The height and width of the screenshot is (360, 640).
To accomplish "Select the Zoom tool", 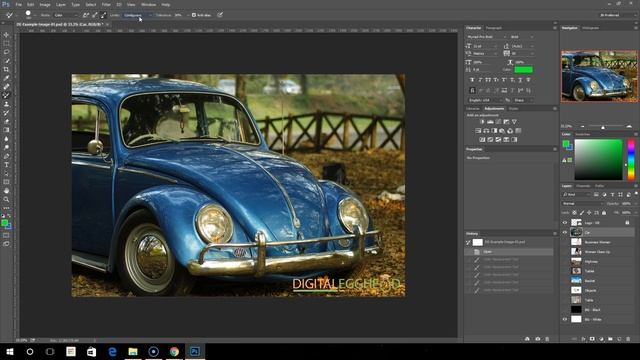I will (6, 200).
